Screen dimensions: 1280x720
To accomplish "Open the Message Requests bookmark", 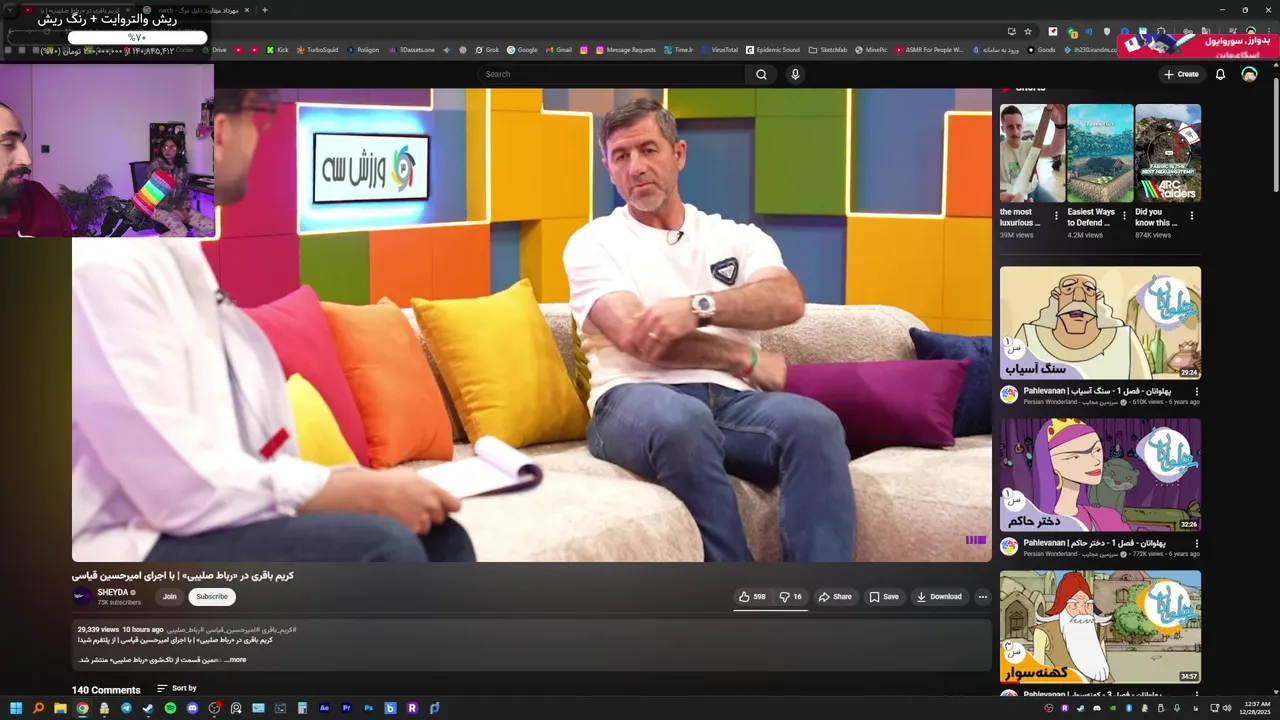I will point(625,50).
